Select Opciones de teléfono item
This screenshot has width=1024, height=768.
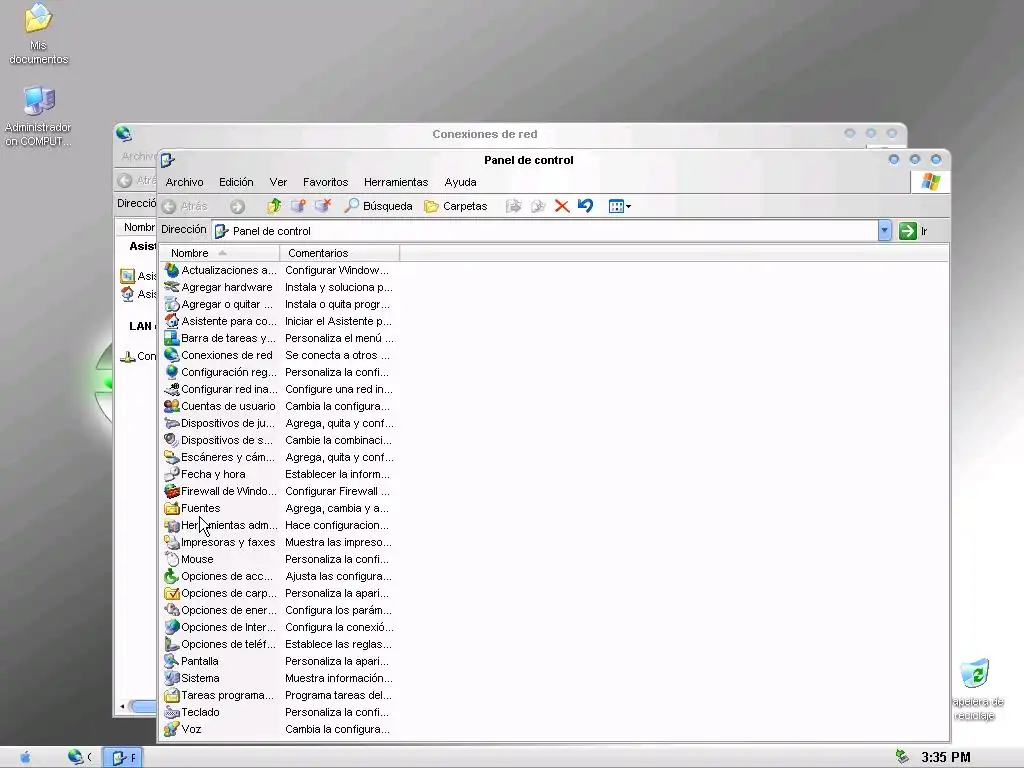click(219, 643)
